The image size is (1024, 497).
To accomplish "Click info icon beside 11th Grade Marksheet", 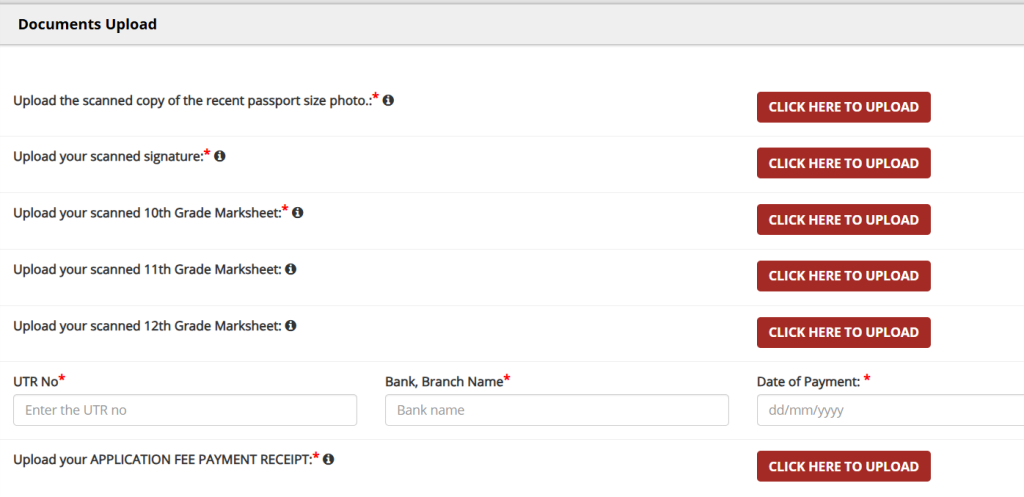I will pos(291,269).
